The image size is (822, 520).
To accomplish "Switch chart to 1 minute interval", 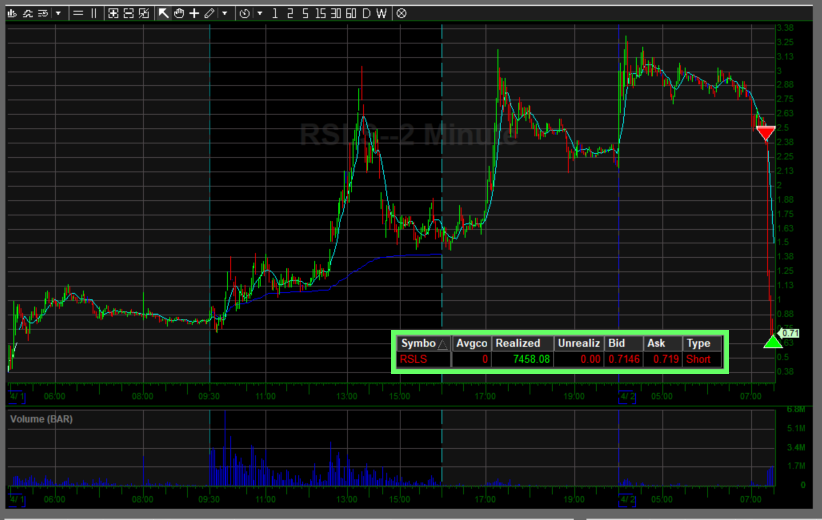I will [x=275, y=13].
